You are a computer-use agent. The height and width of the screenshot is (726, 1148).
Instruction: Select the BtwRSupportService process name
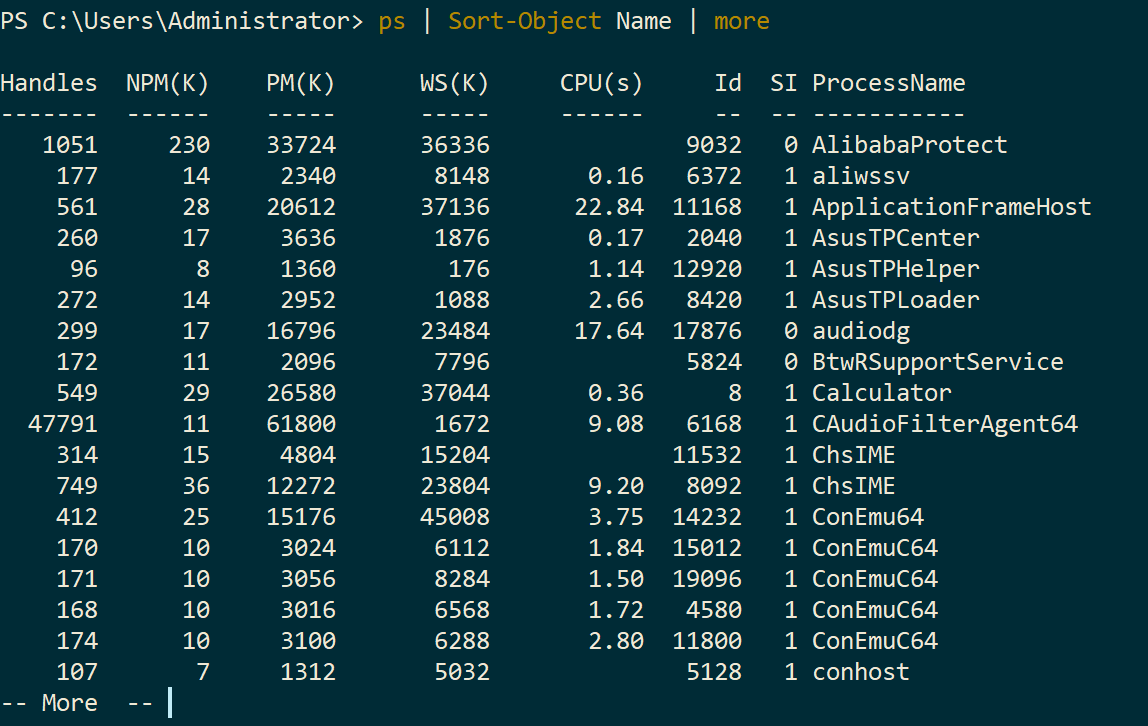tap(937, 362)
